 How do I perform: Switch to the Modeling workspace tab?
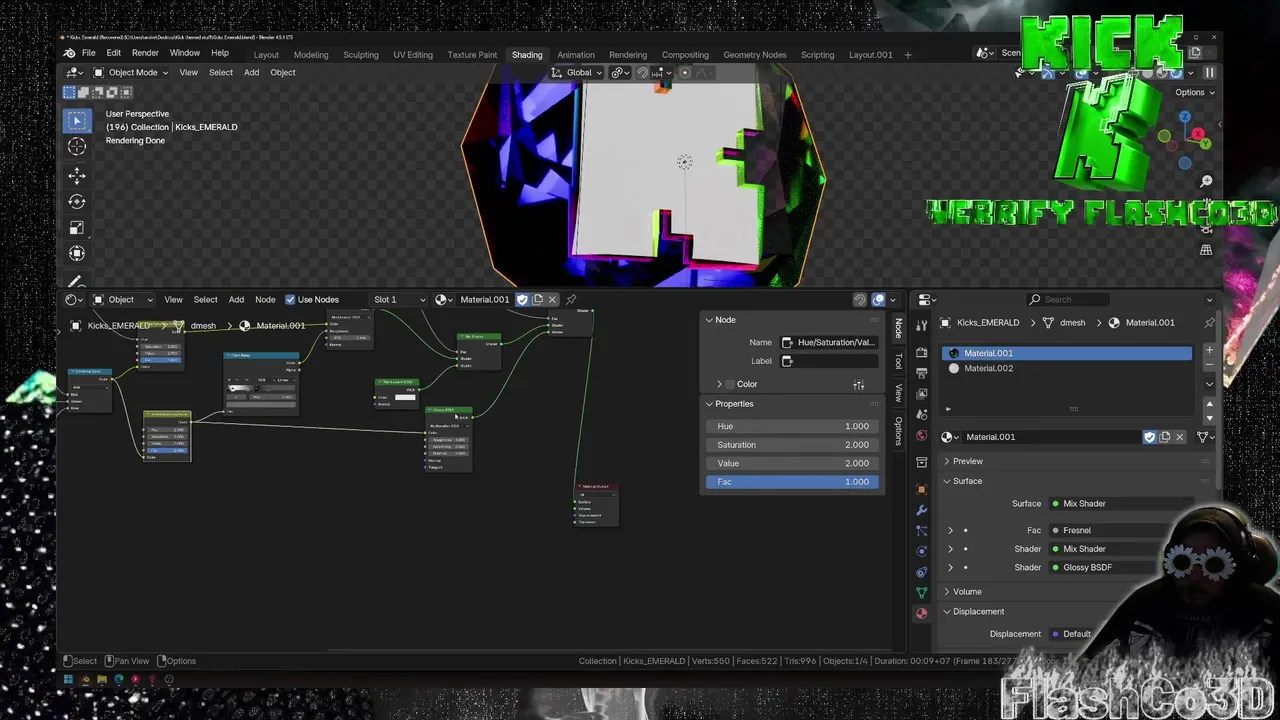pos(311,55)
